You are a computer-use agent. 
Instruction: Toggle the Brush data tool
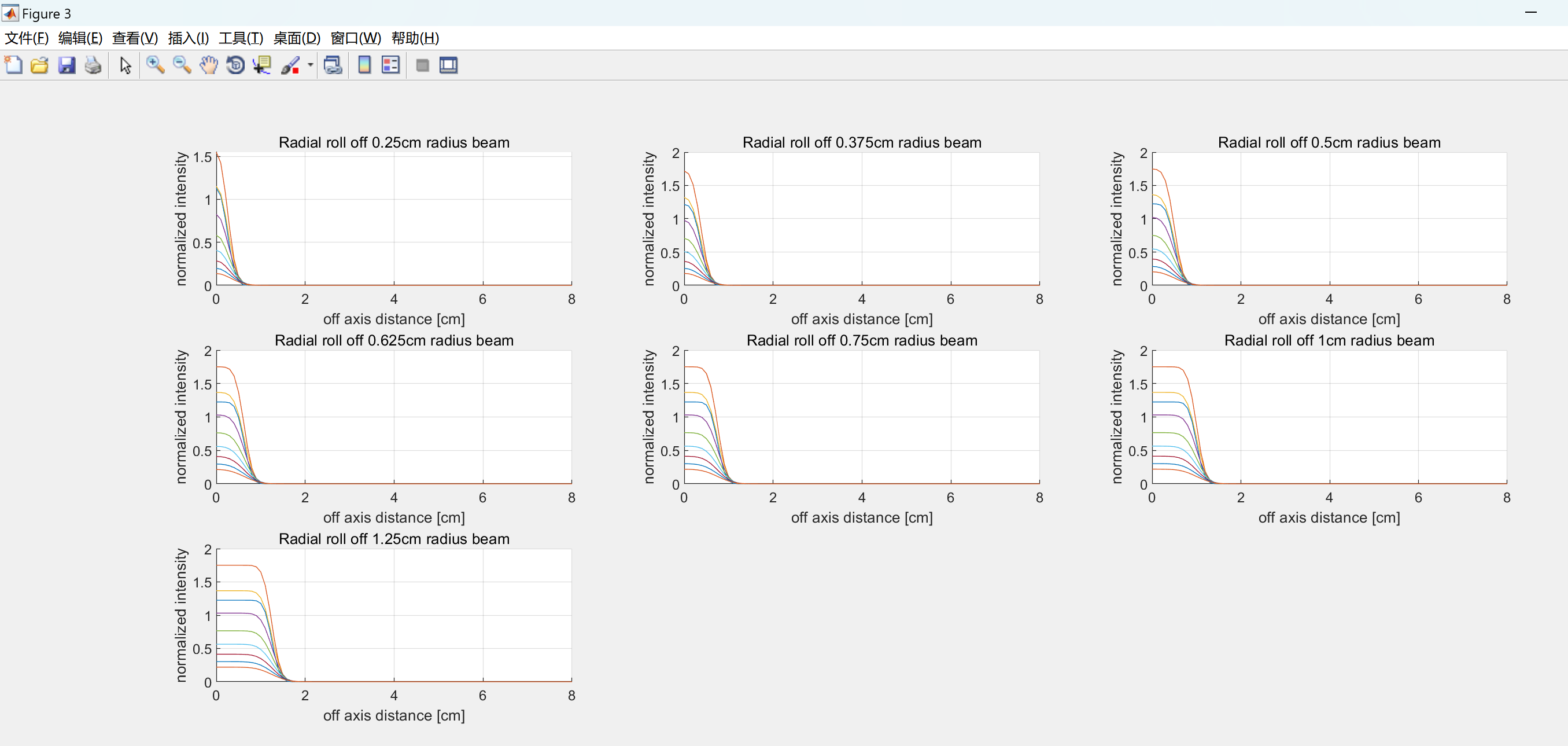point(290,65)
